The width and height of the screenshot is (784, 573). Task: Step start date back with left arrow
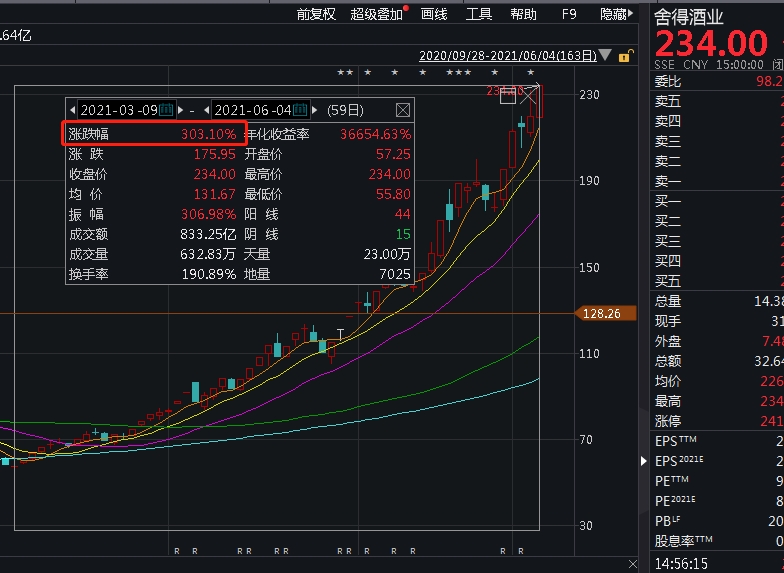[x=72, y=110]
